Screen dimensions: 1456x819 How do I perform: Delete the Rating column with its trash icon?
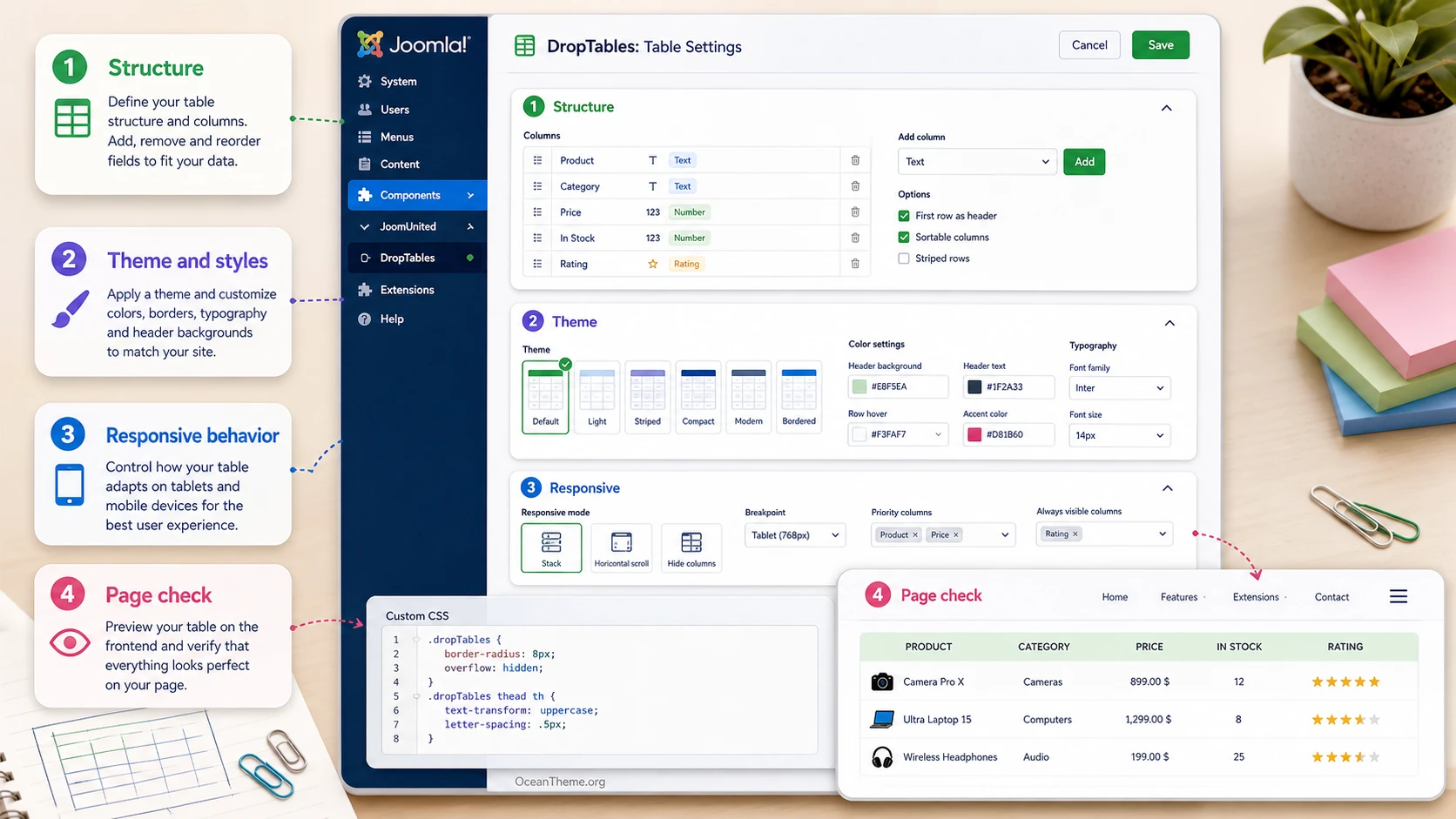tap(855, 264)
